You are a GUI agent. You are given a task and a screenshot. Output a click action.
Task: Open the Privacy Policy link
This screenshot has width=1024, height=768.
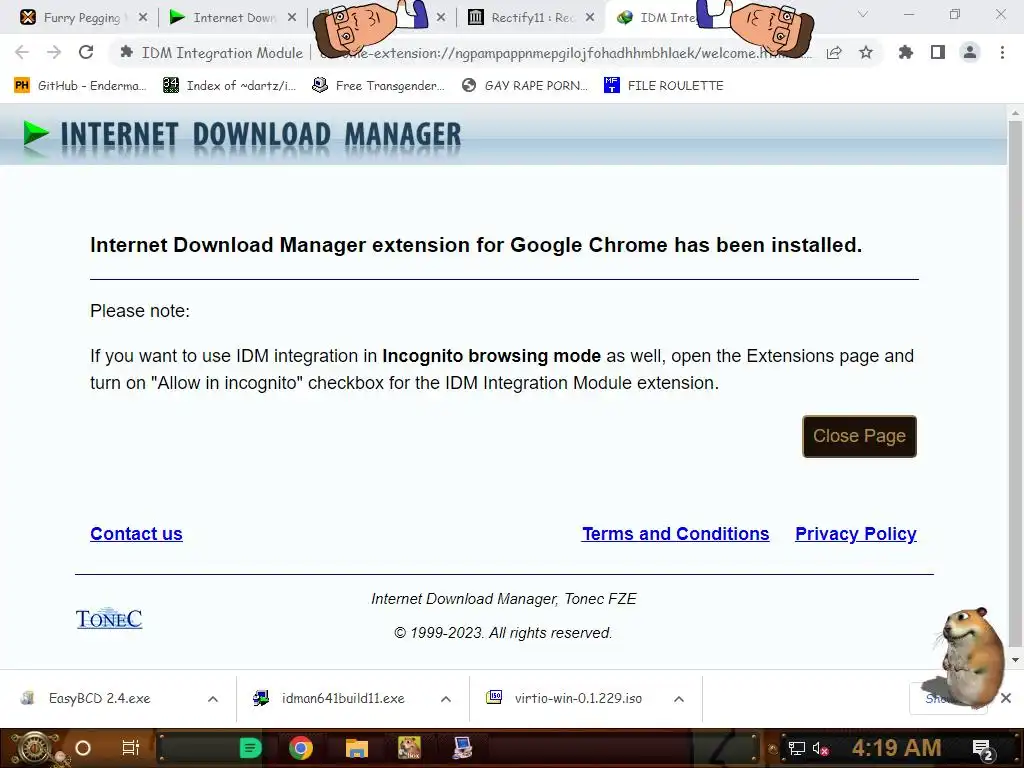(856, 534)
